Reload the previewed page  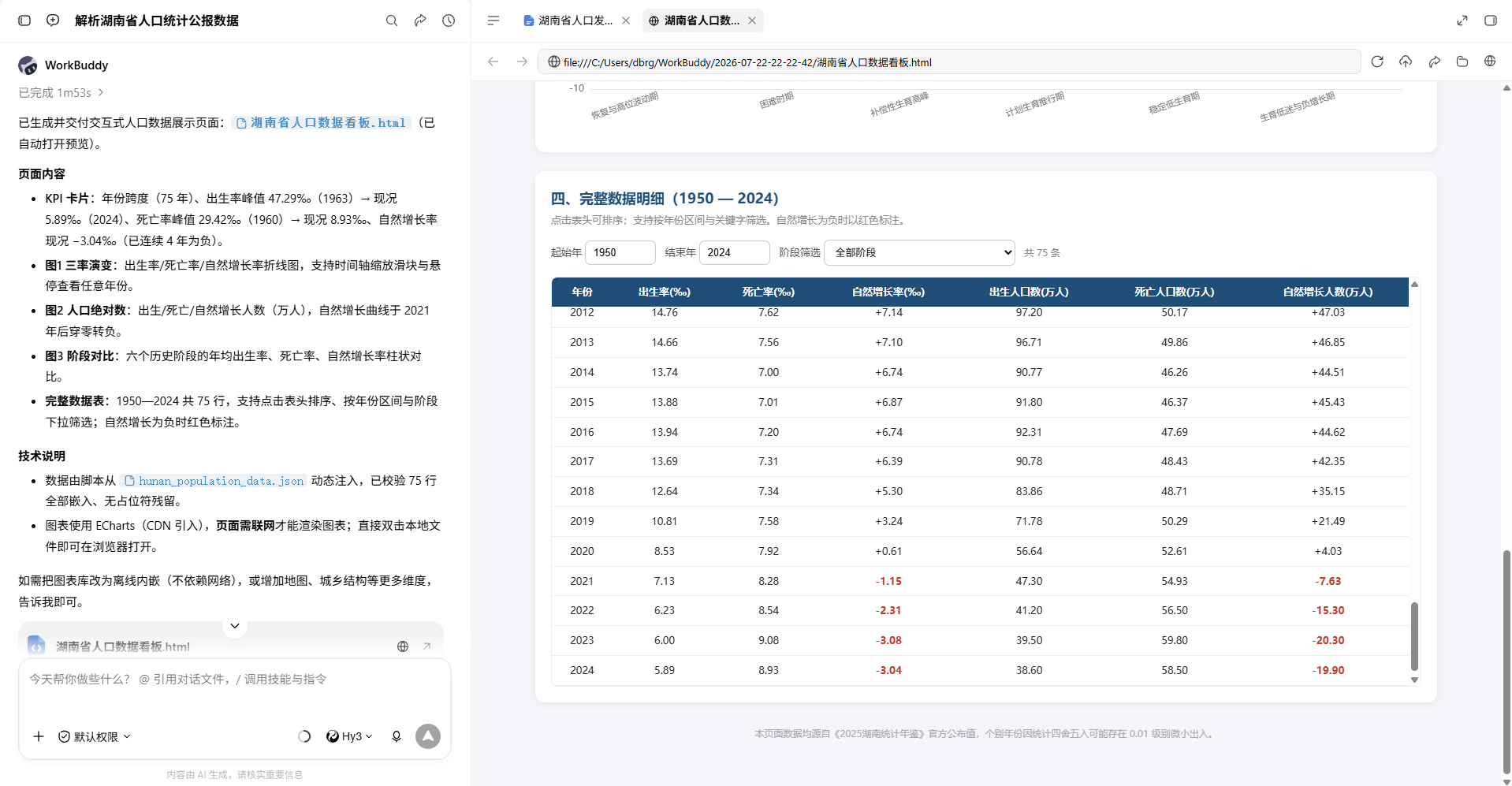click(x=1377, y=61)
